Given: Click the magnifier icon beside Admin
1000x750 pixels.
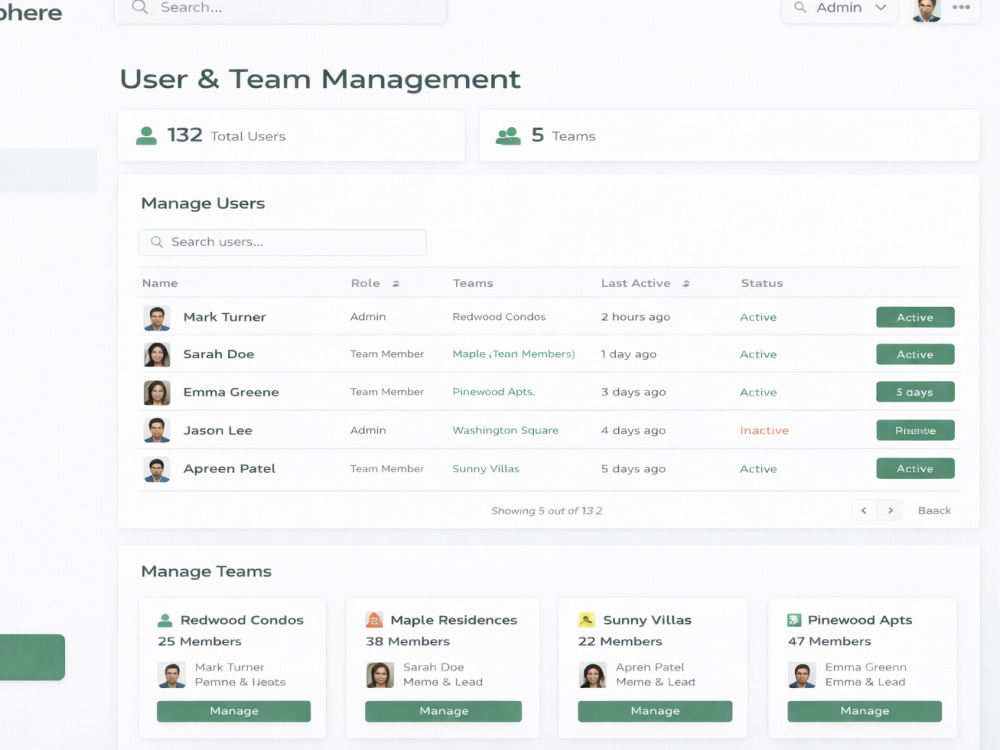Looking at the screenshot, I should coord(800,8).
